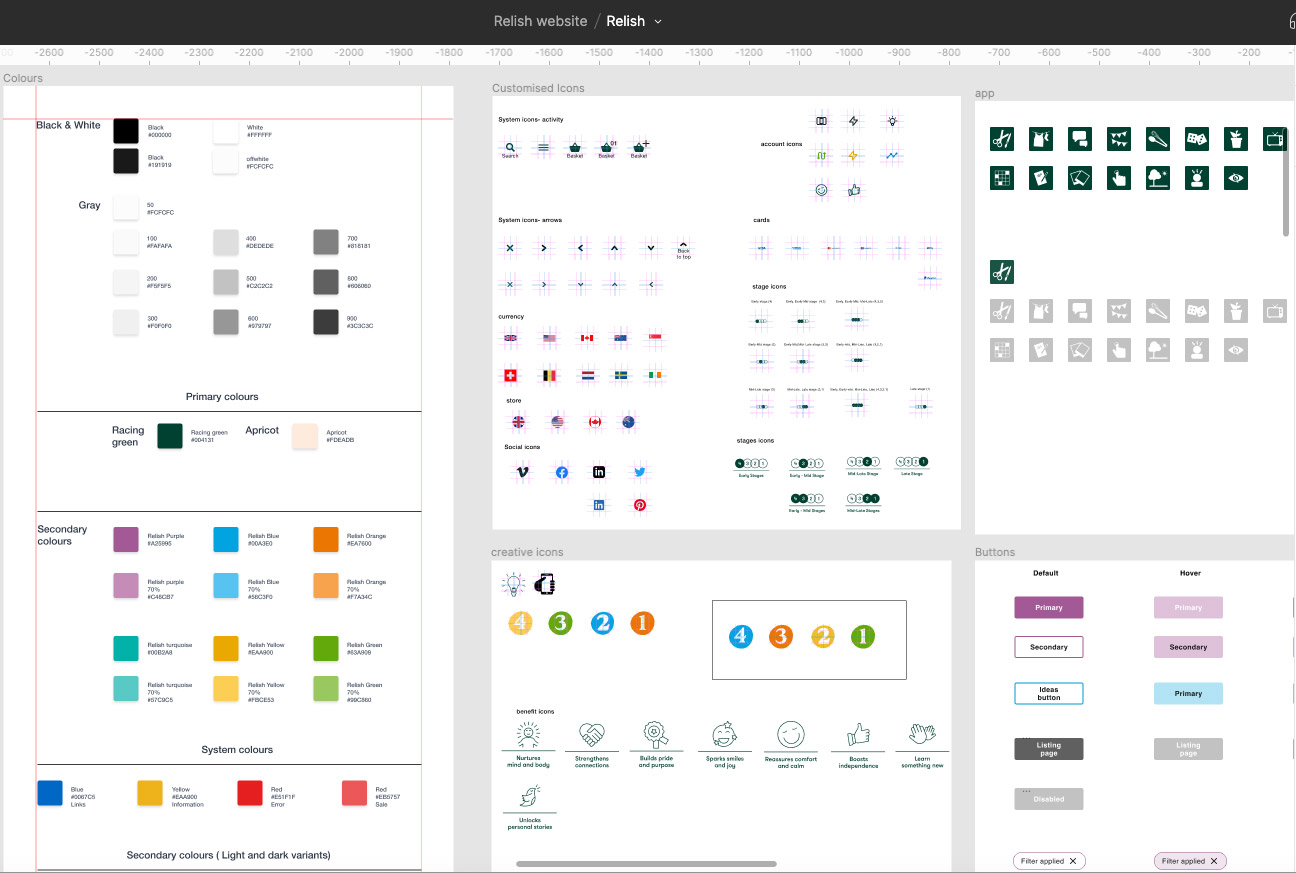Select the Colours frame label
Image resolution: width=1296 pixels, height=873 pixels.
23,78
